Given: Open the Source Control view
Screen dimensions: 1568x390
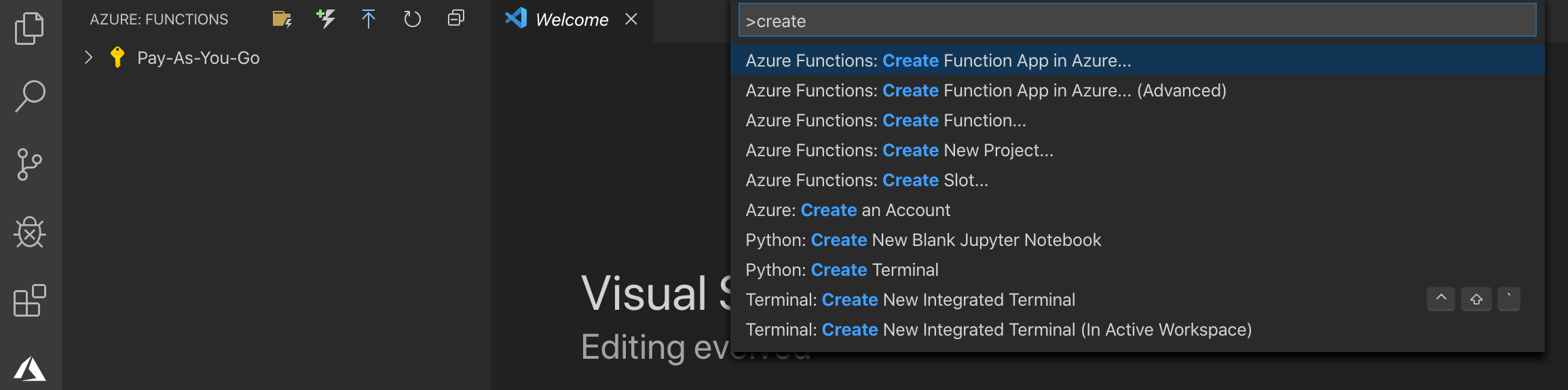Looking at the screenshot, I should tap(29, 164).
